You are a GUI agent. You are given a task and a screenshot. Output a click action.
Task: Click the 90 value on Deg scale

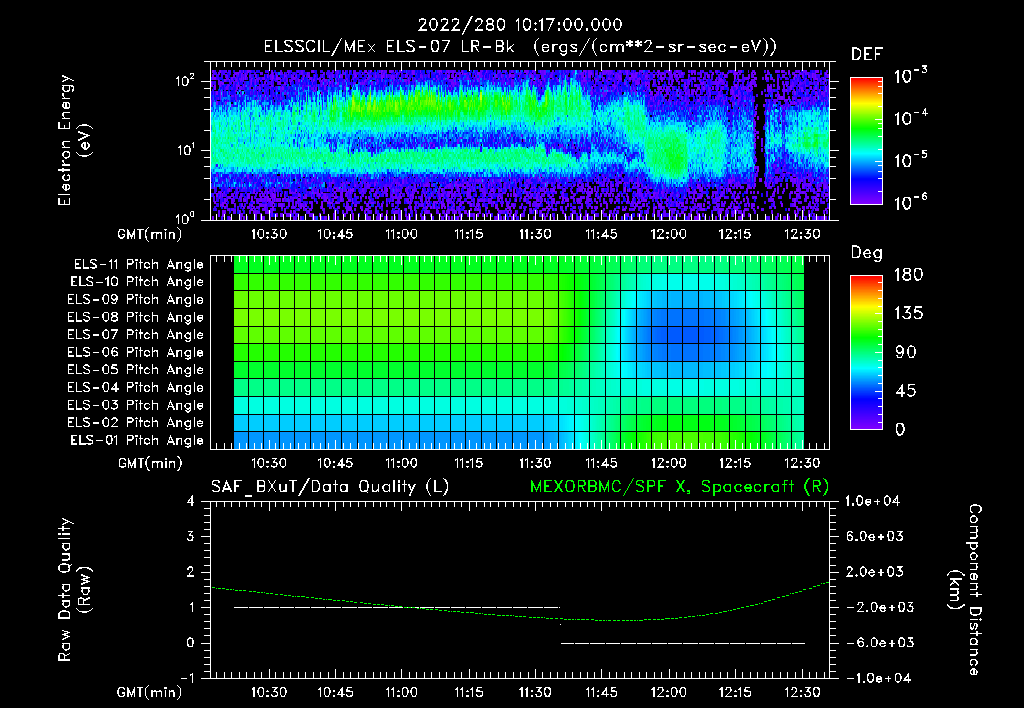pyautogui.click(x=906, y=353)
